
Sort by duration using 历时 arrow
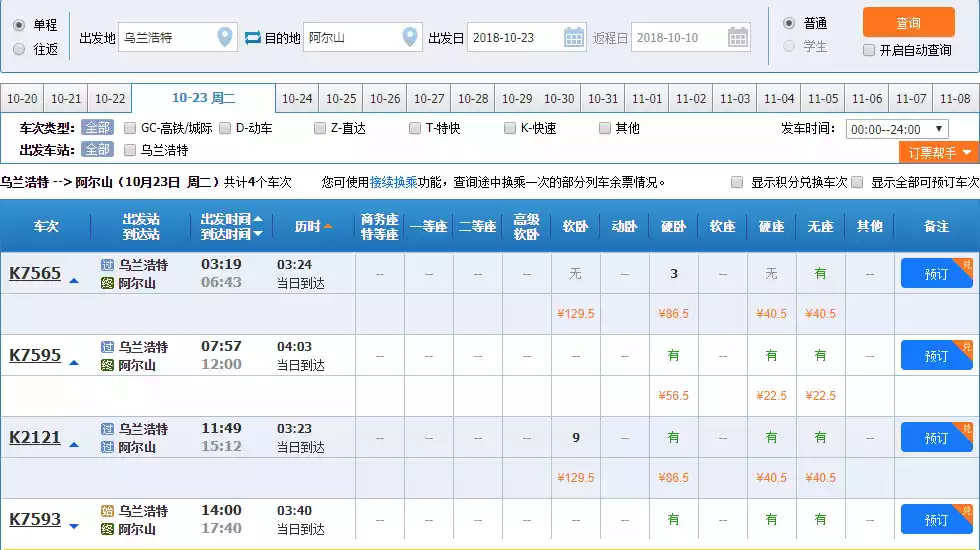point(328,227)
